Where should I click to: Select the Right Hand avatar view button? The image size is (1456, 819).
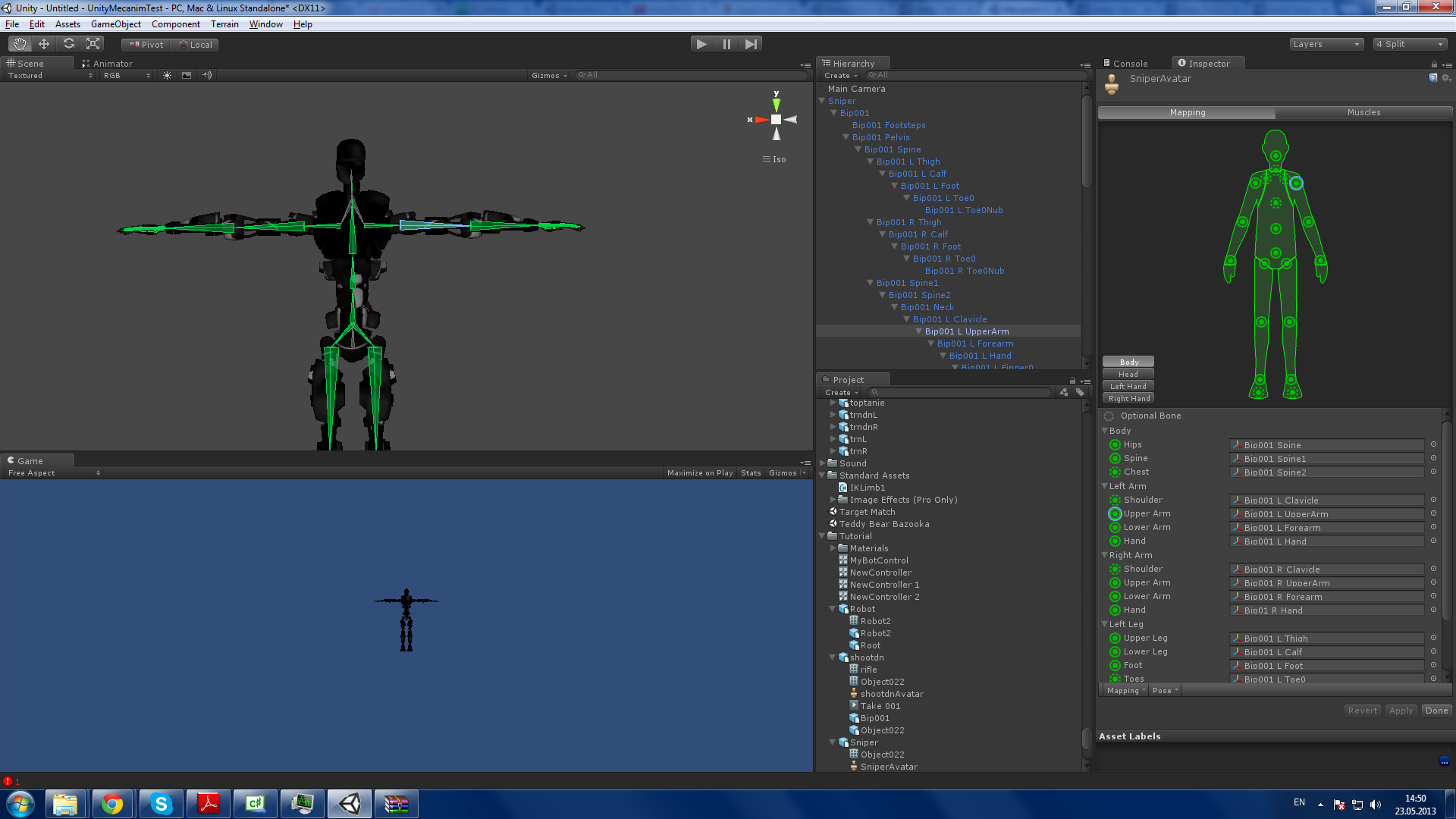(1128, 398)
